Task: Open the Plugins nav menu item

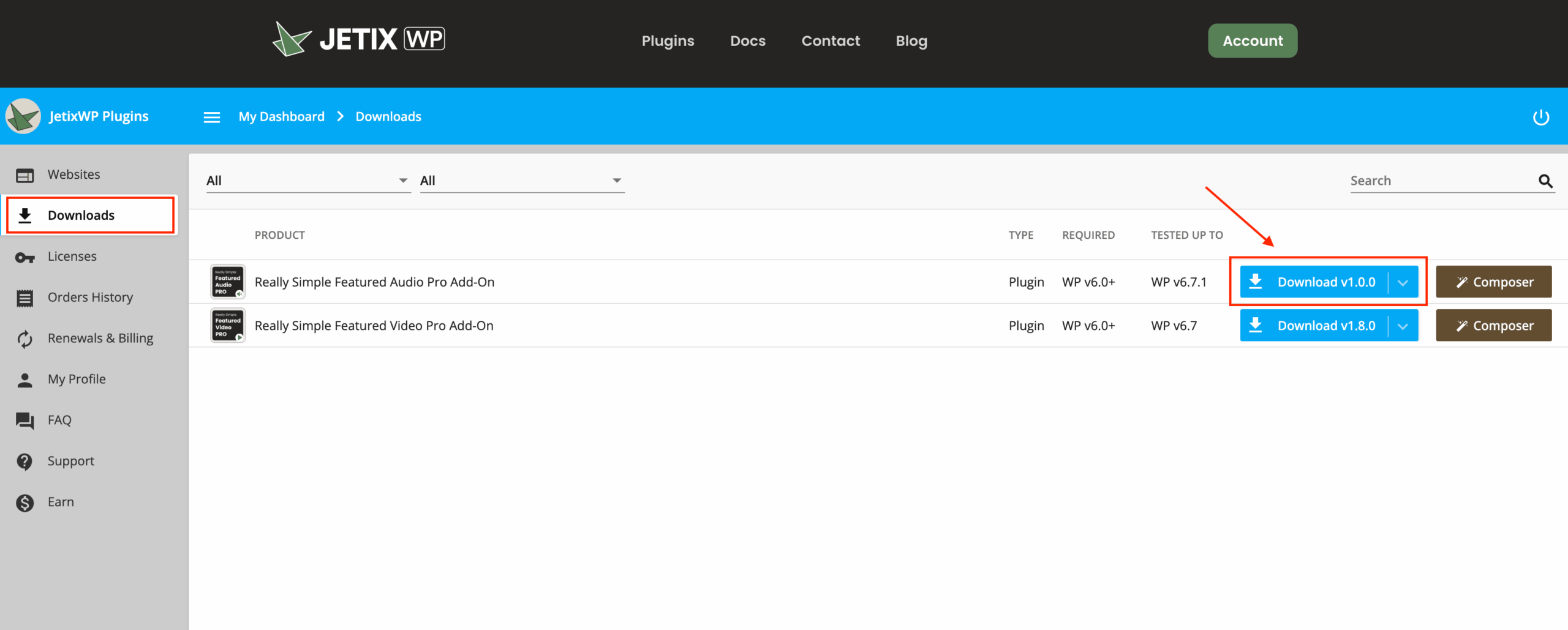Action: click(x=668, y=41)
